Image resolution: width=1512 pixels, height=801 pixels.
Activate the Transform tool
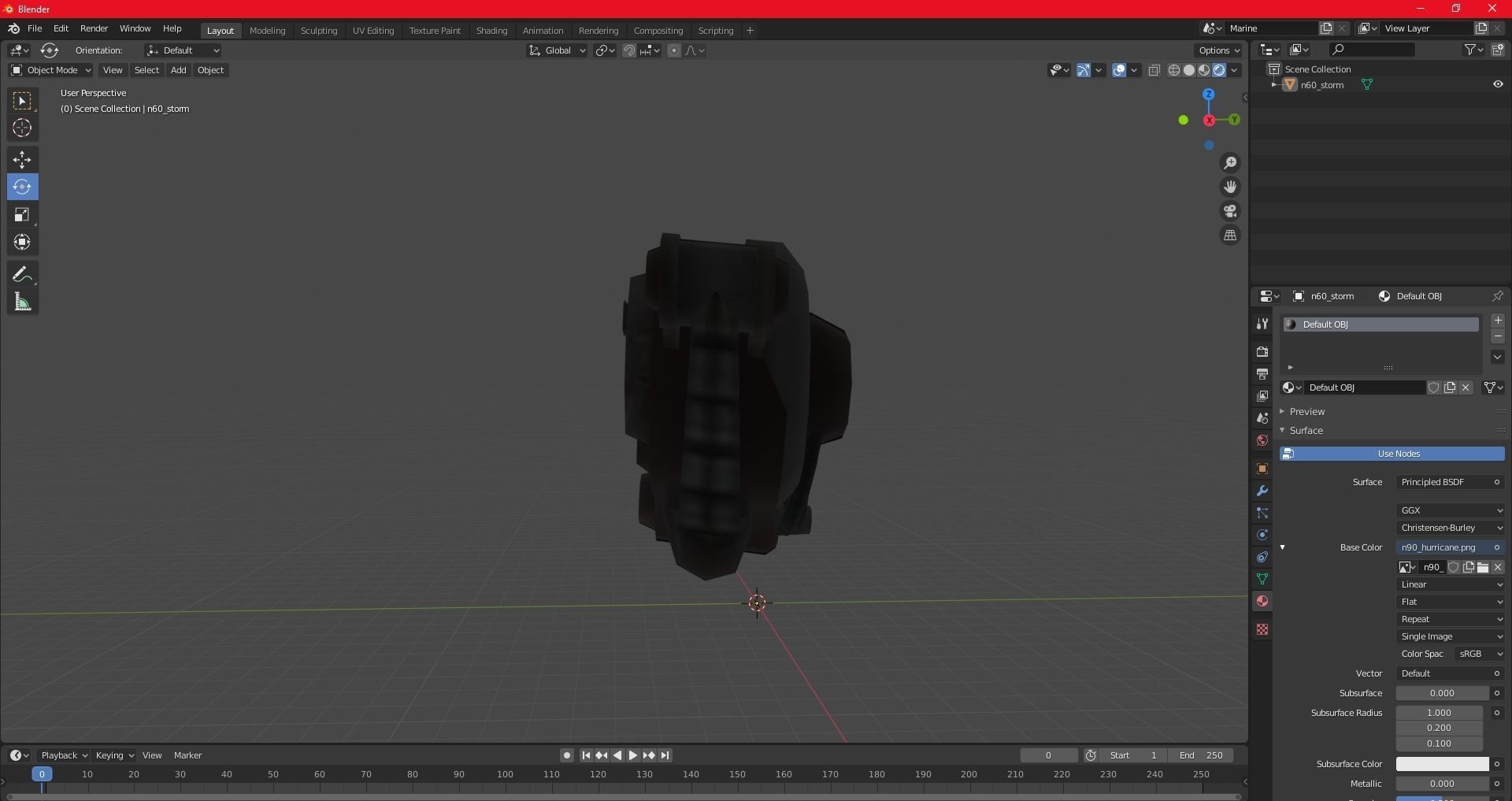click(x=22, y=243)
